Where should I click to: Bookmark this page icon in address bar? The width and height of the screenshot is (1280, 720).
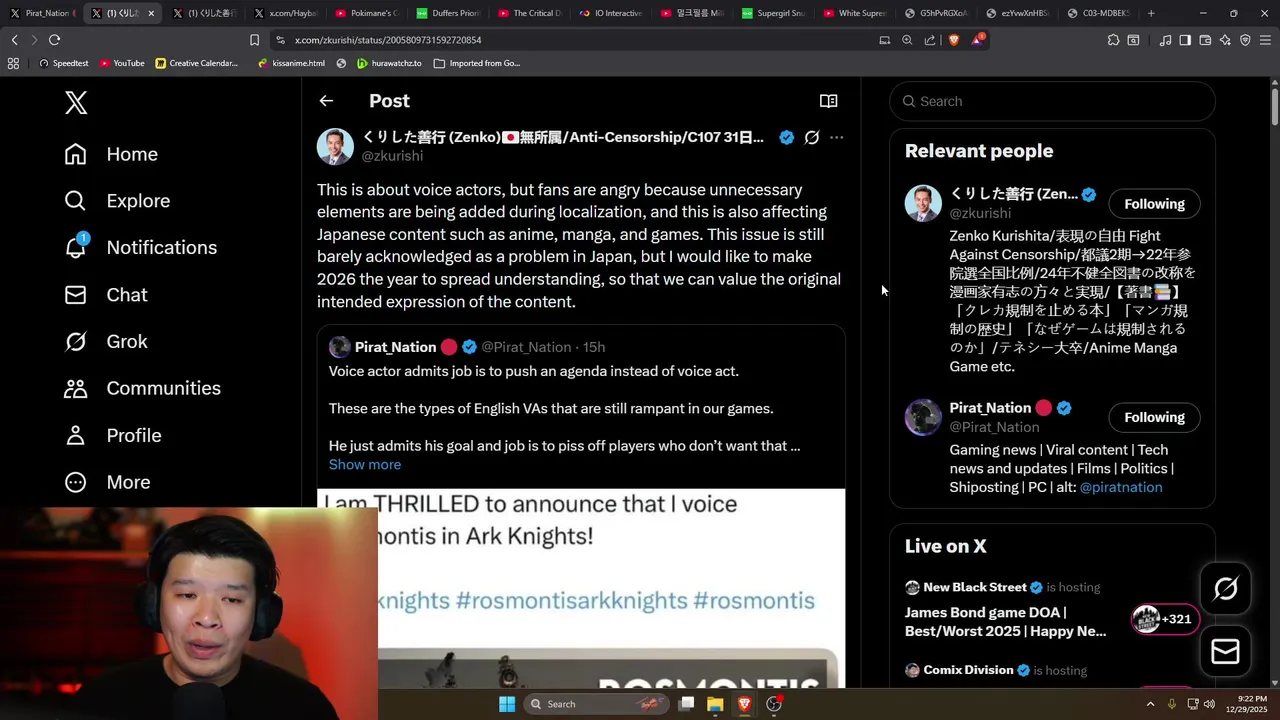pyautogui.click(x=254, y=40)
